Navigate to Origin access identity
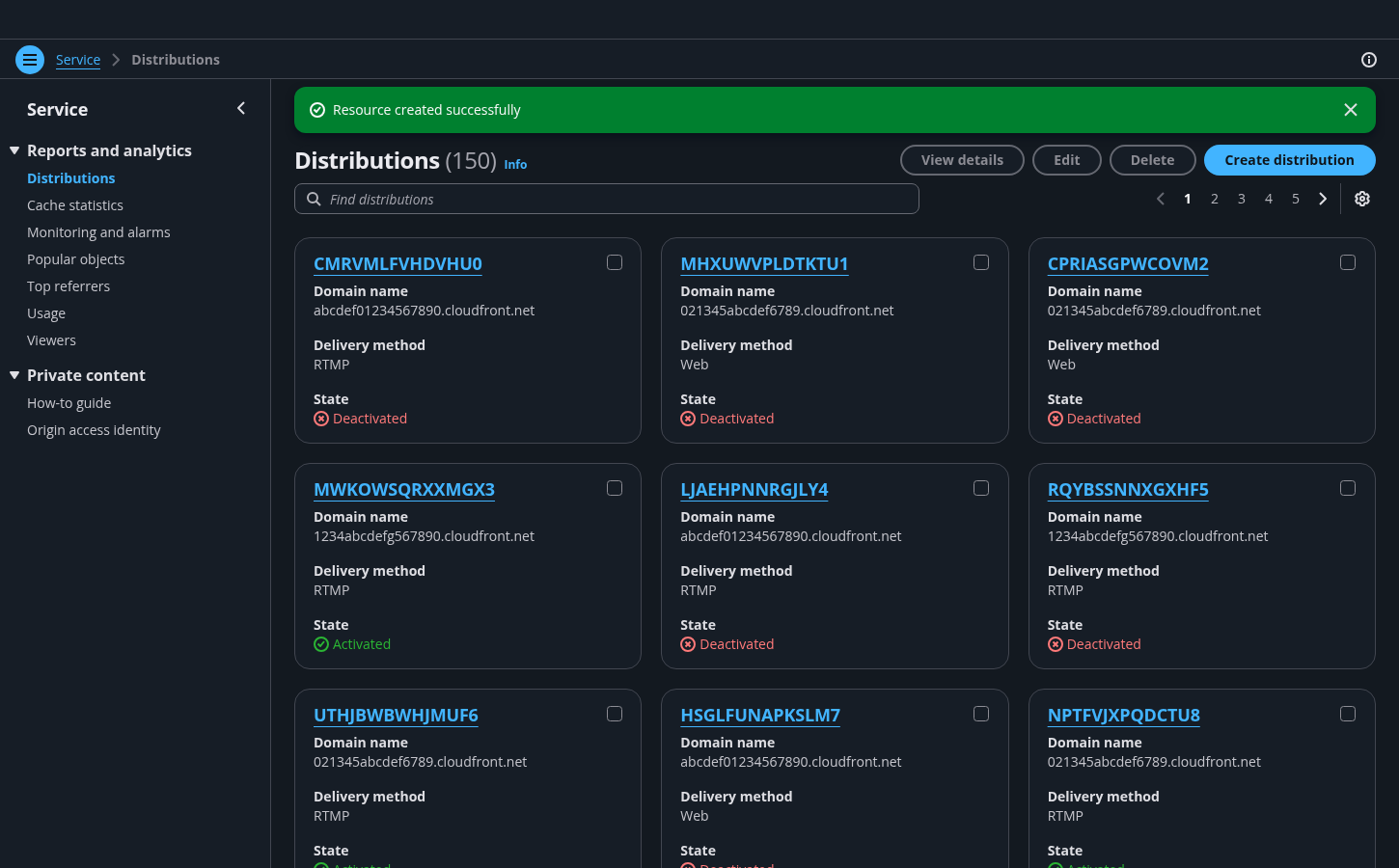The width and height of the screenshot is (1399, 868). coord(94,430)
